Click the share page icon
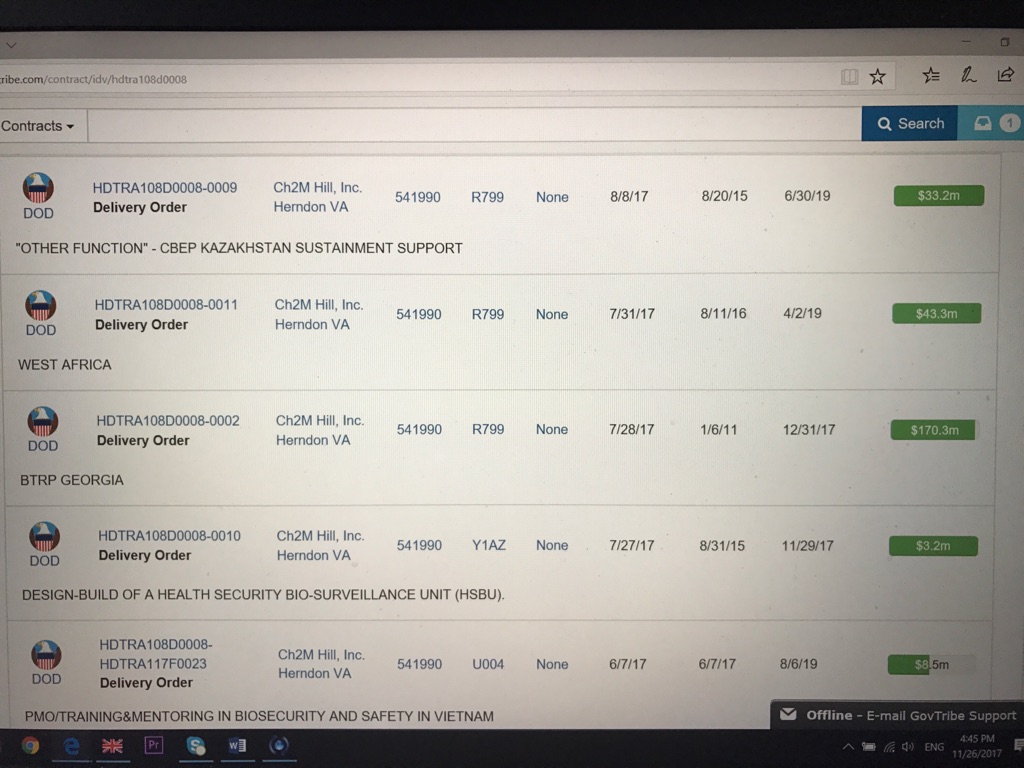This screenshot has width=1024, height=768. point(1005,75)
